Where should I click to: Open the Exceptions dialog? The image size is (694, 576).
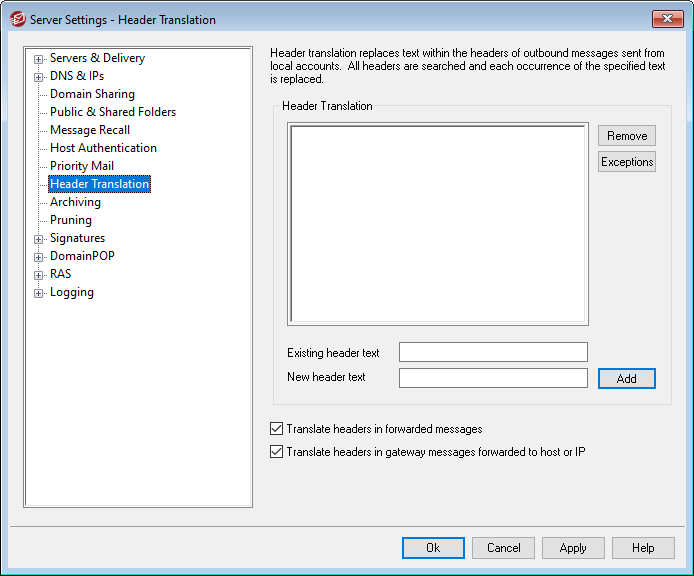coord(627,162)
